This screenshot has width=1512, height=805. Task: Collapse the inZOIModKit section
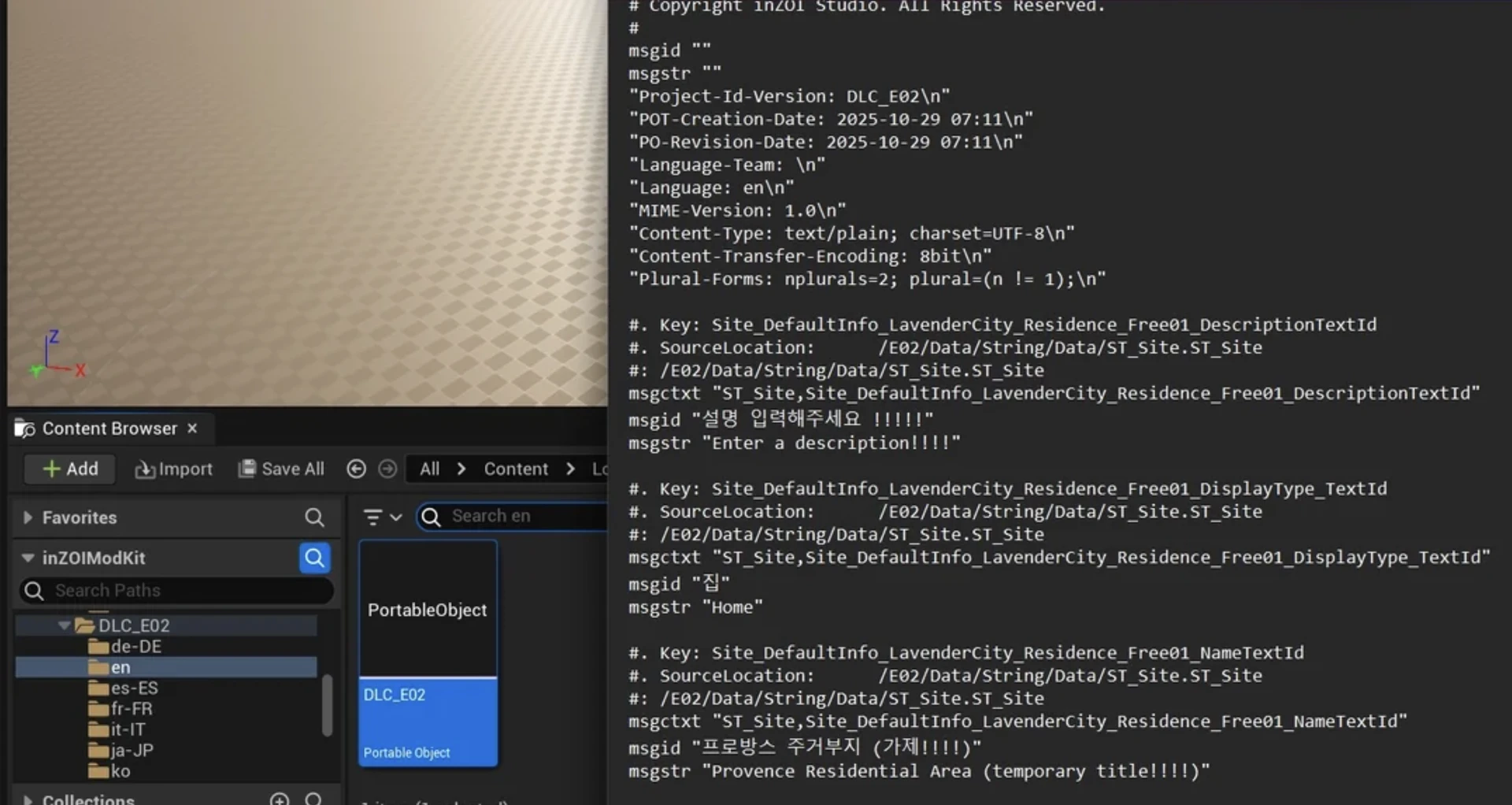click(28, 558)
